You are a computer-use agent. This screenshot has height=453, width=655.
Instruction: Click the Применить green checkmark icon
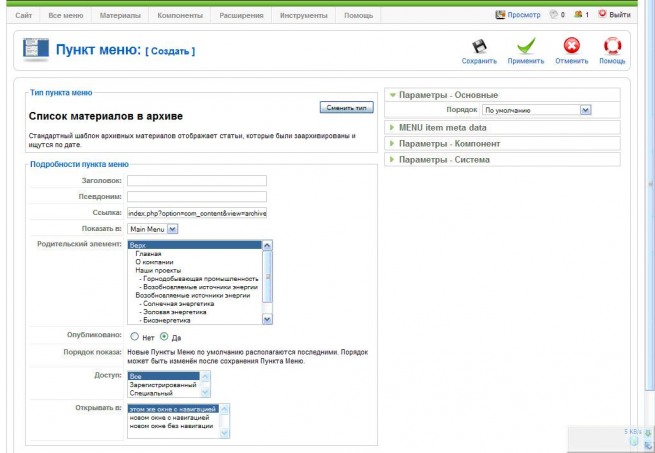coord(526,46)
